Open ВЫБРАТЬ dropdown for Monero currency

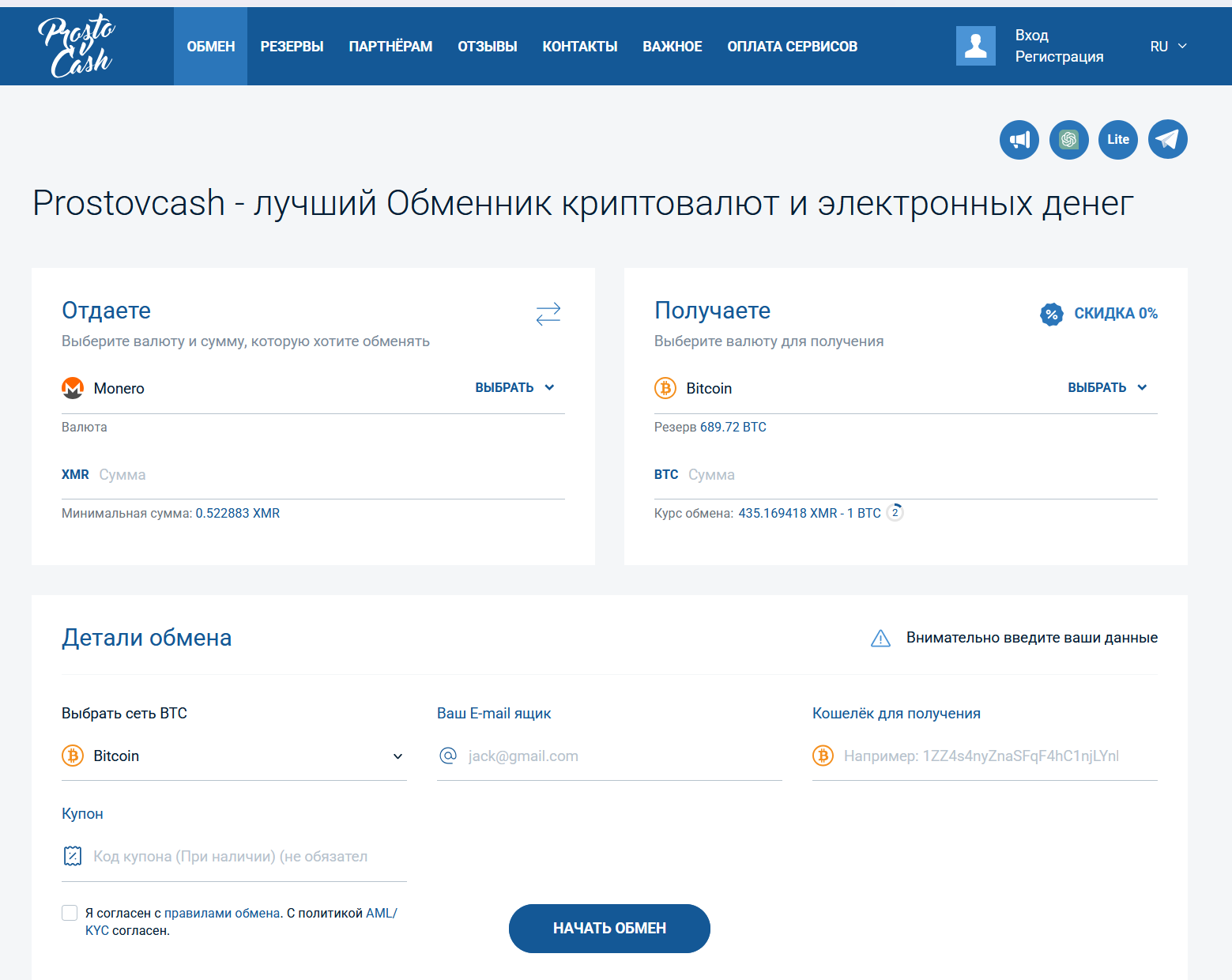click(x=515, y=387)
